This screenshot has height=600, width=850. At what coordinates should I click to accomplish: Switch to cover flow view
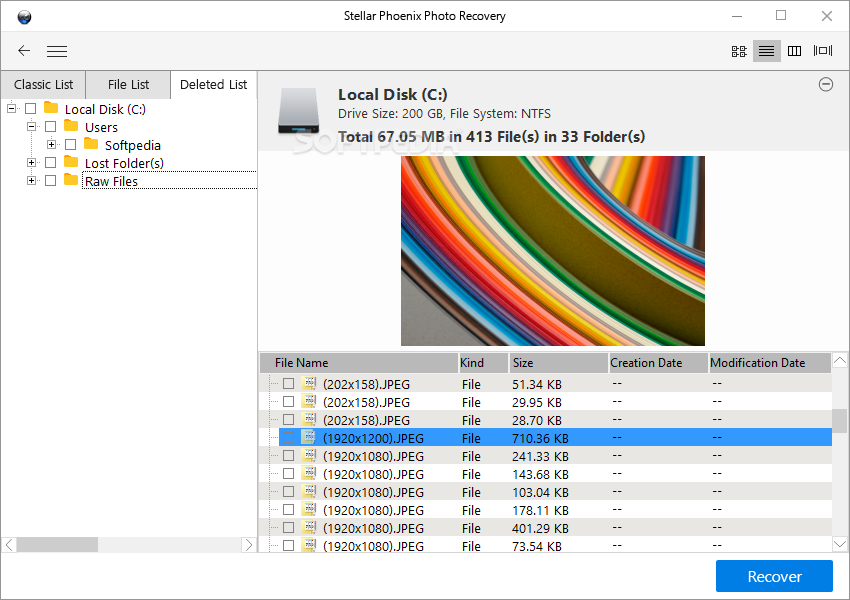823,51
